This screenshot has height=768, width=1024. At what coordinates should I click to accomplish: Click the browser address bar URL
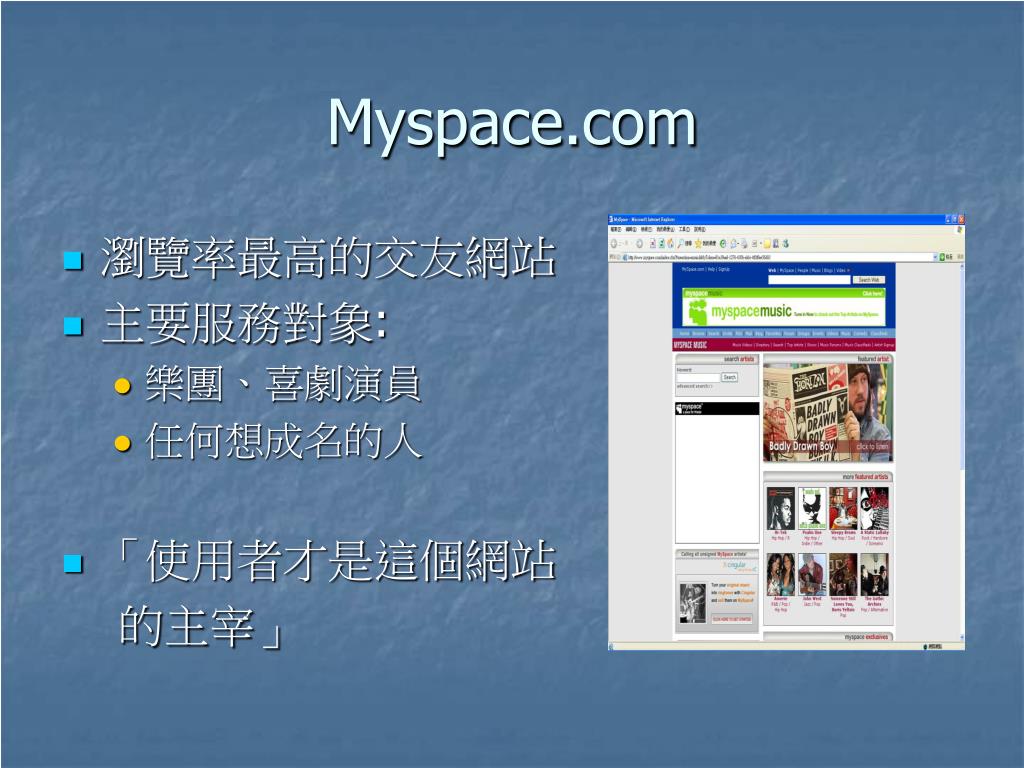(x=779, y=257)
